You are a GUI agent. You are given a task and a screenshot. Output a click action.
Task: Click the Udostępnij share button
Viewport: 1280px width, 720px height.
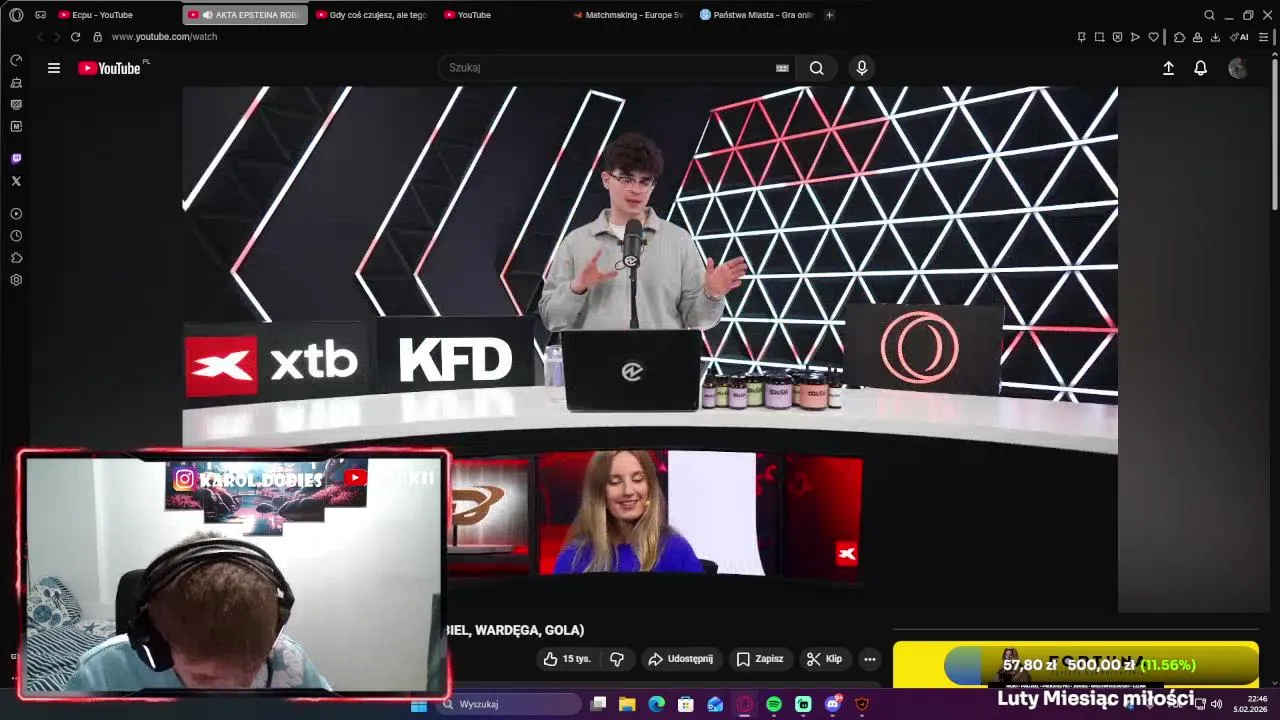click(x=681, y=659)
